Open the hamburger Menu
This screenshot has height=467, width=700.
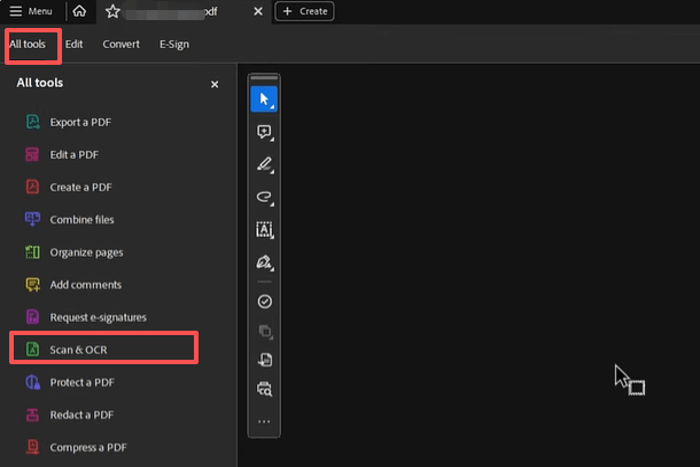point(30,11)
